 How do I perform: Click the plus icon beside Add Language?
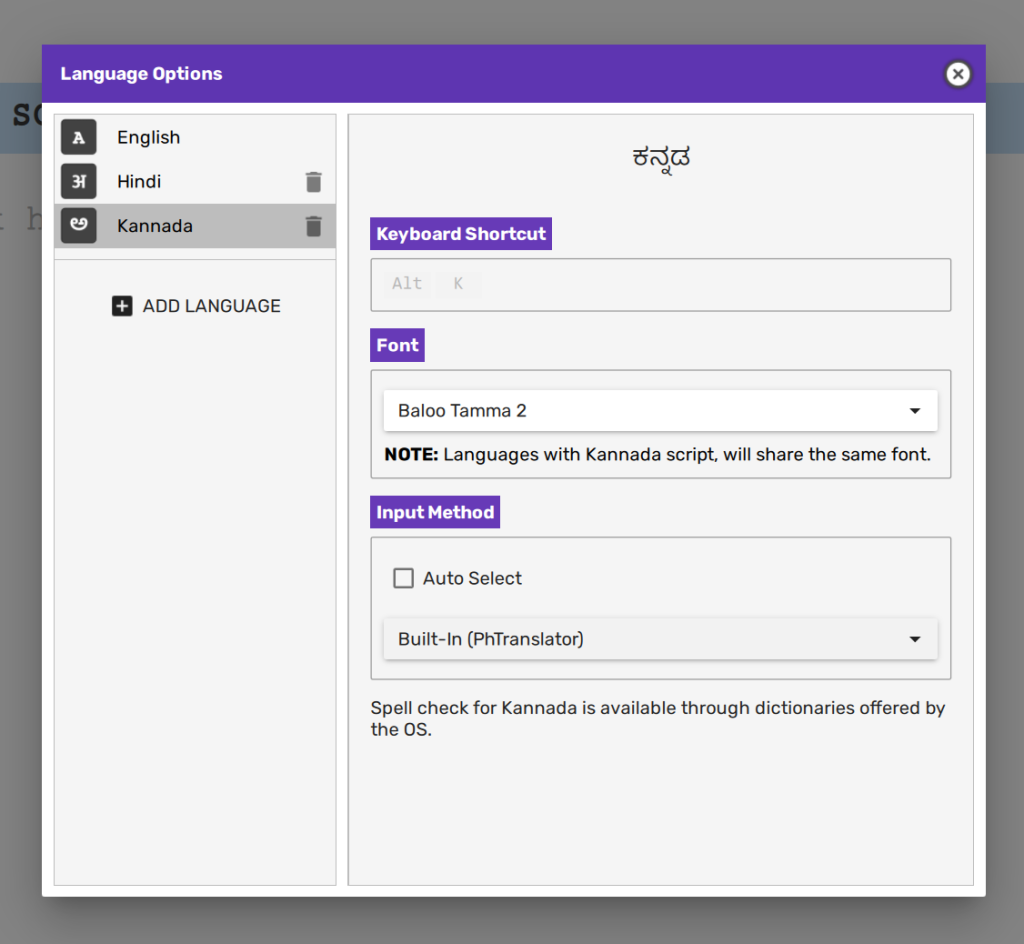122,306
